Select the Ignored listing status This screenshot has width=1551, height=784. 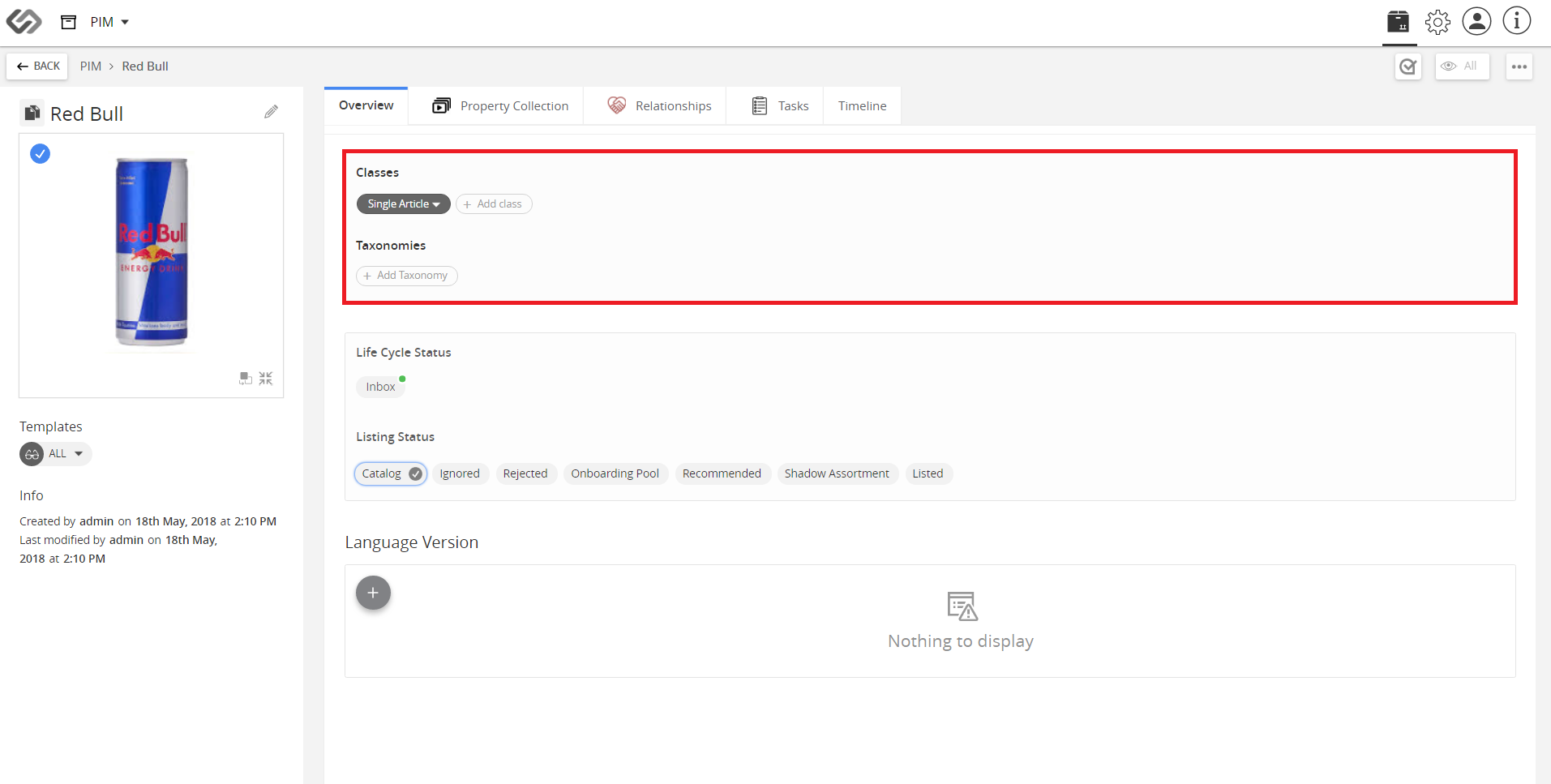click(x=460, y=473)
